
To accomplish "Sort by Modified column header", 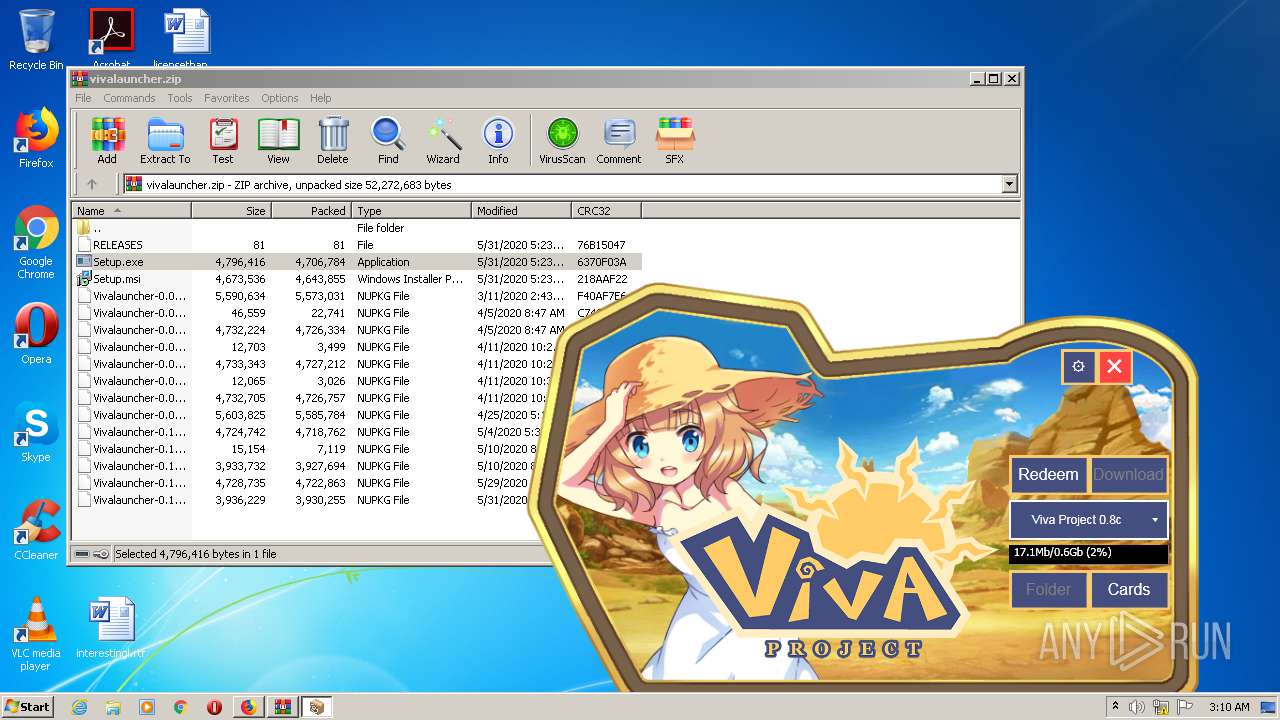I will point(522,211).
